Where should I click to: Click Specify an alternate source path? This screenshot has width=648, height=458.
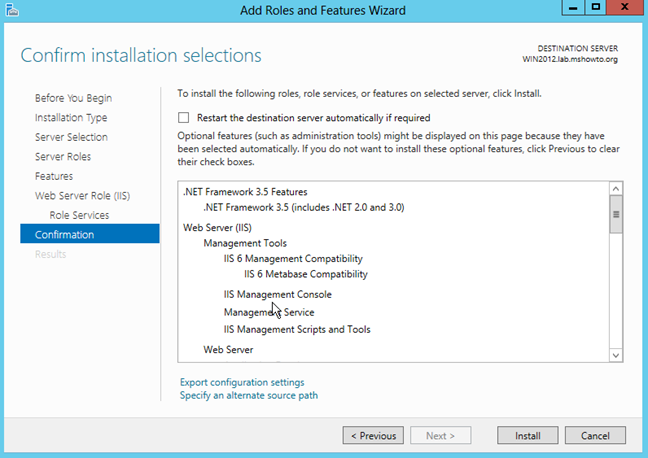249,396
